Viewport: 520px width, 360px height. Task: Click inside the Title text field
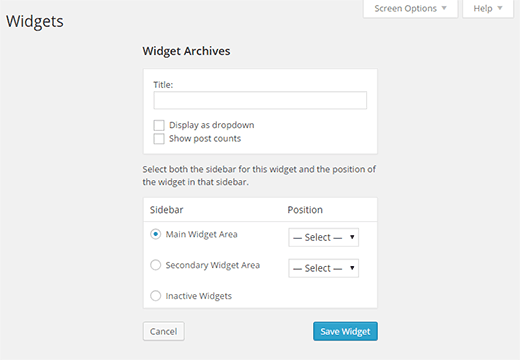(x=260, y=100)
